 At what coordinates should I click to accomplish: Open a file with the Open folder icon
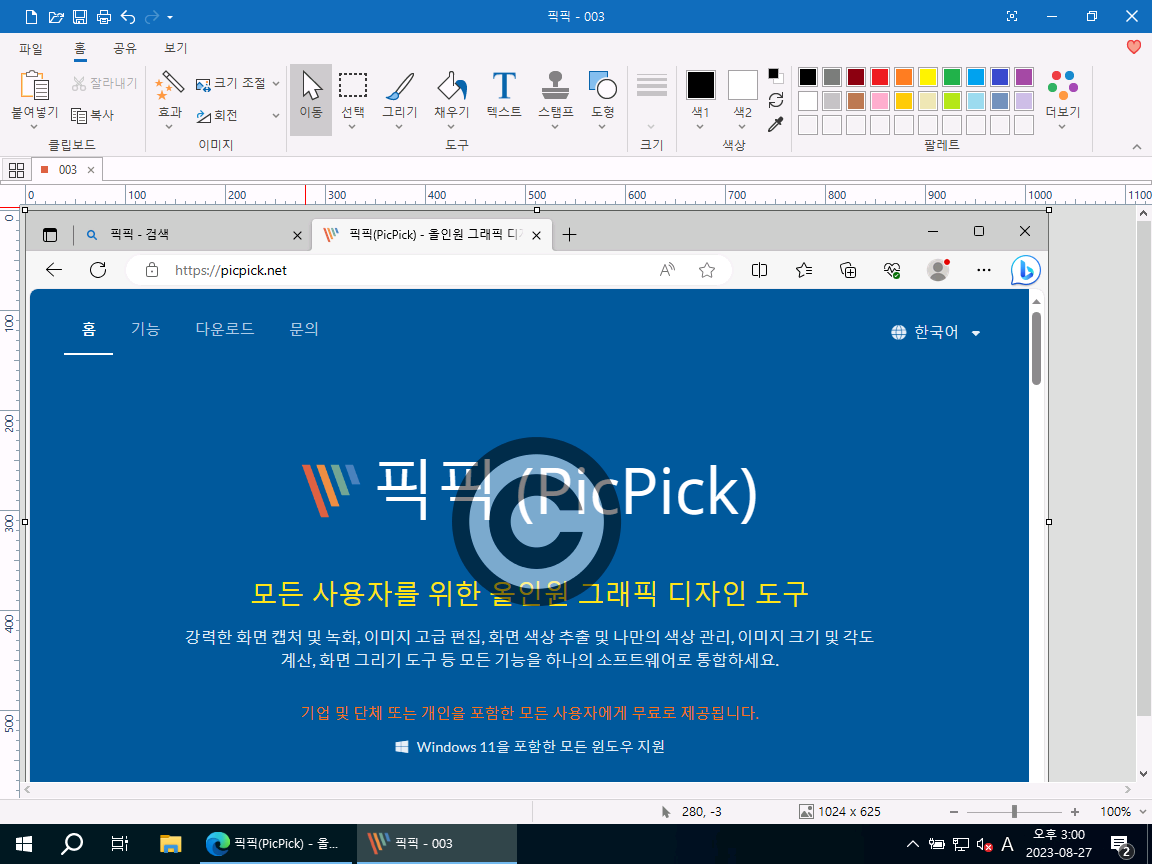pos(56,16)
